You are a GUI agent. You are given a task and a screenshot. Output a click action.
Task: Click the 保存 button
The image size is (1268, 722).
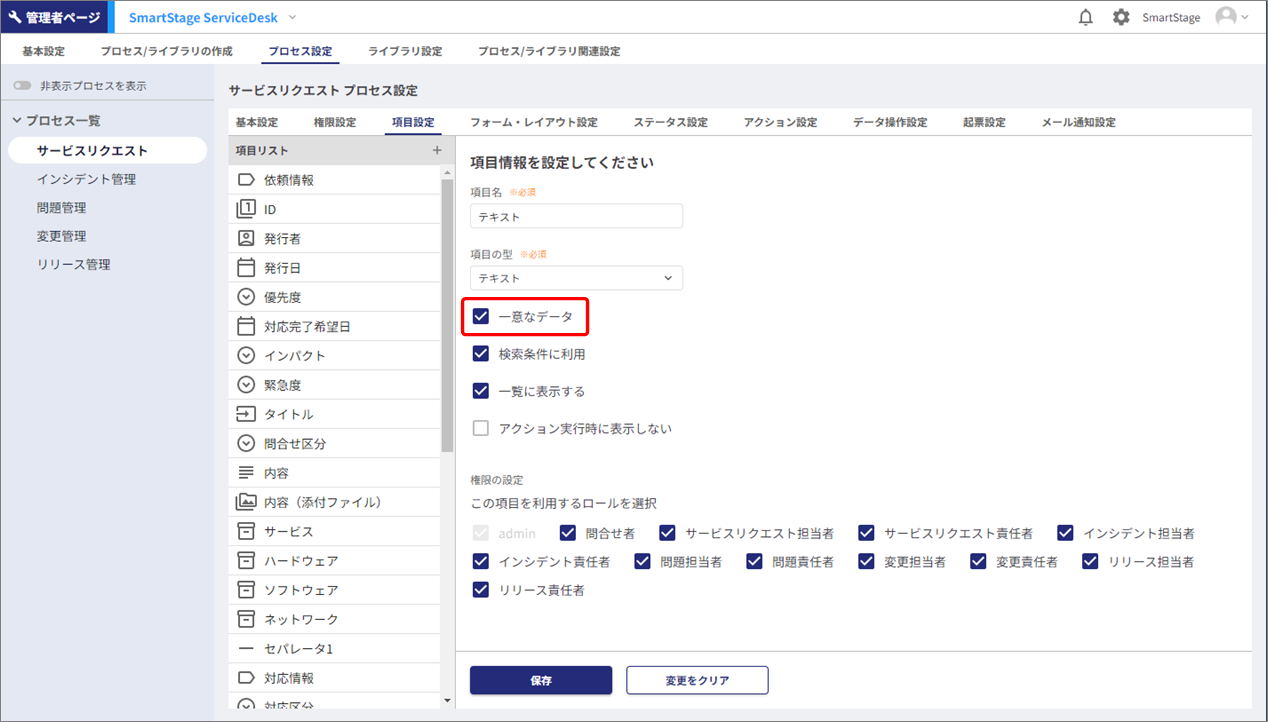541,680
